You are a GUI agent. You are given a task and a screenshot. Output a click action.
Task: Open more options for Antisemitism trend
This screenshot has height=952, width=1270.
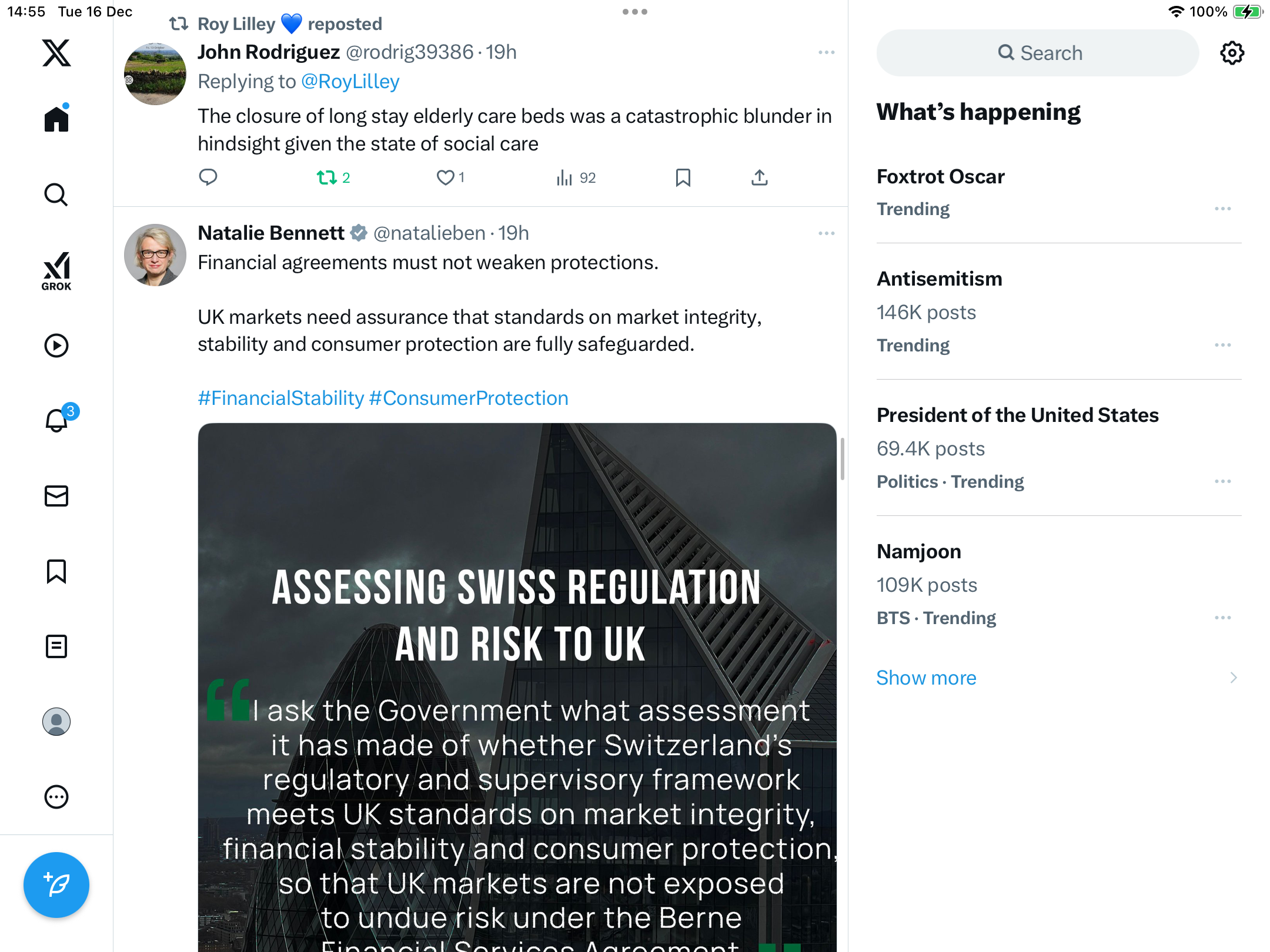point(1222,345)
